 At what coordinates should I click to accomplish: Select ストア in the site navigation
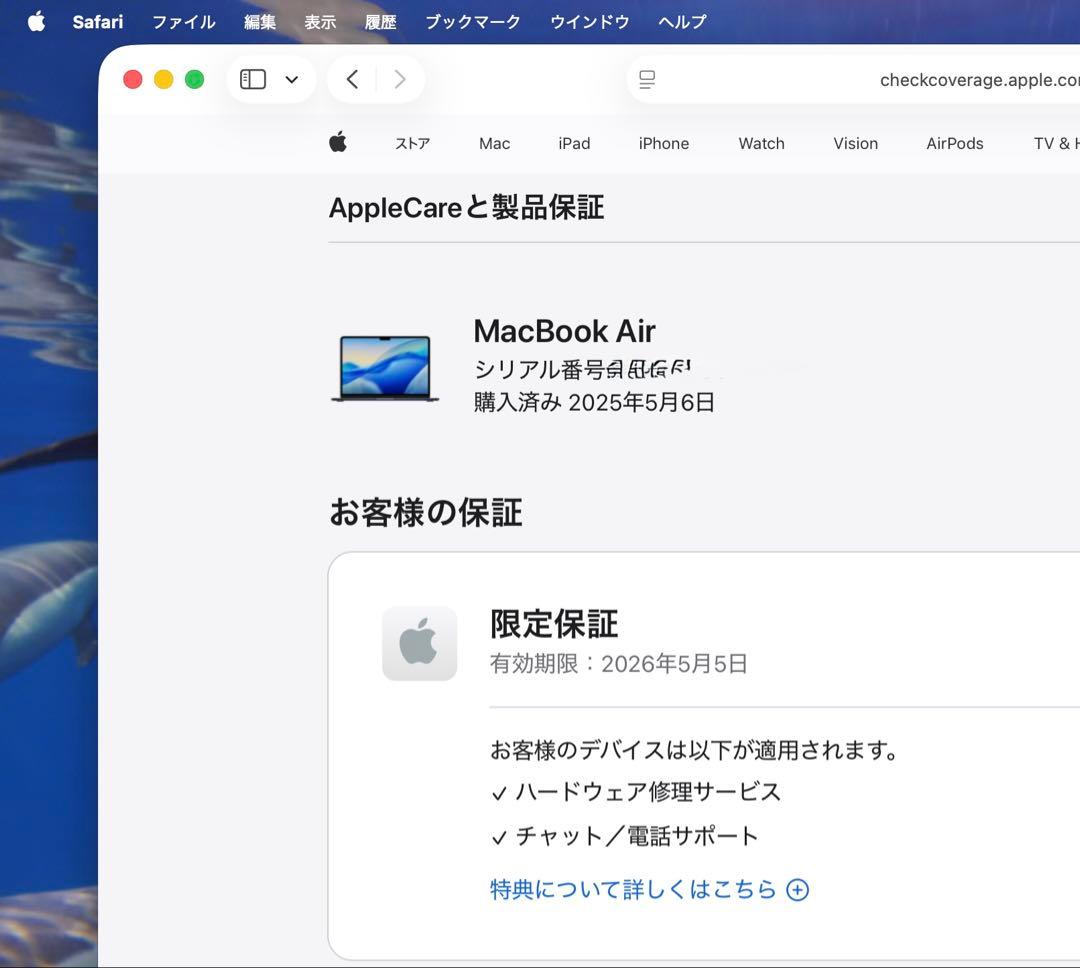click(412, 143)
